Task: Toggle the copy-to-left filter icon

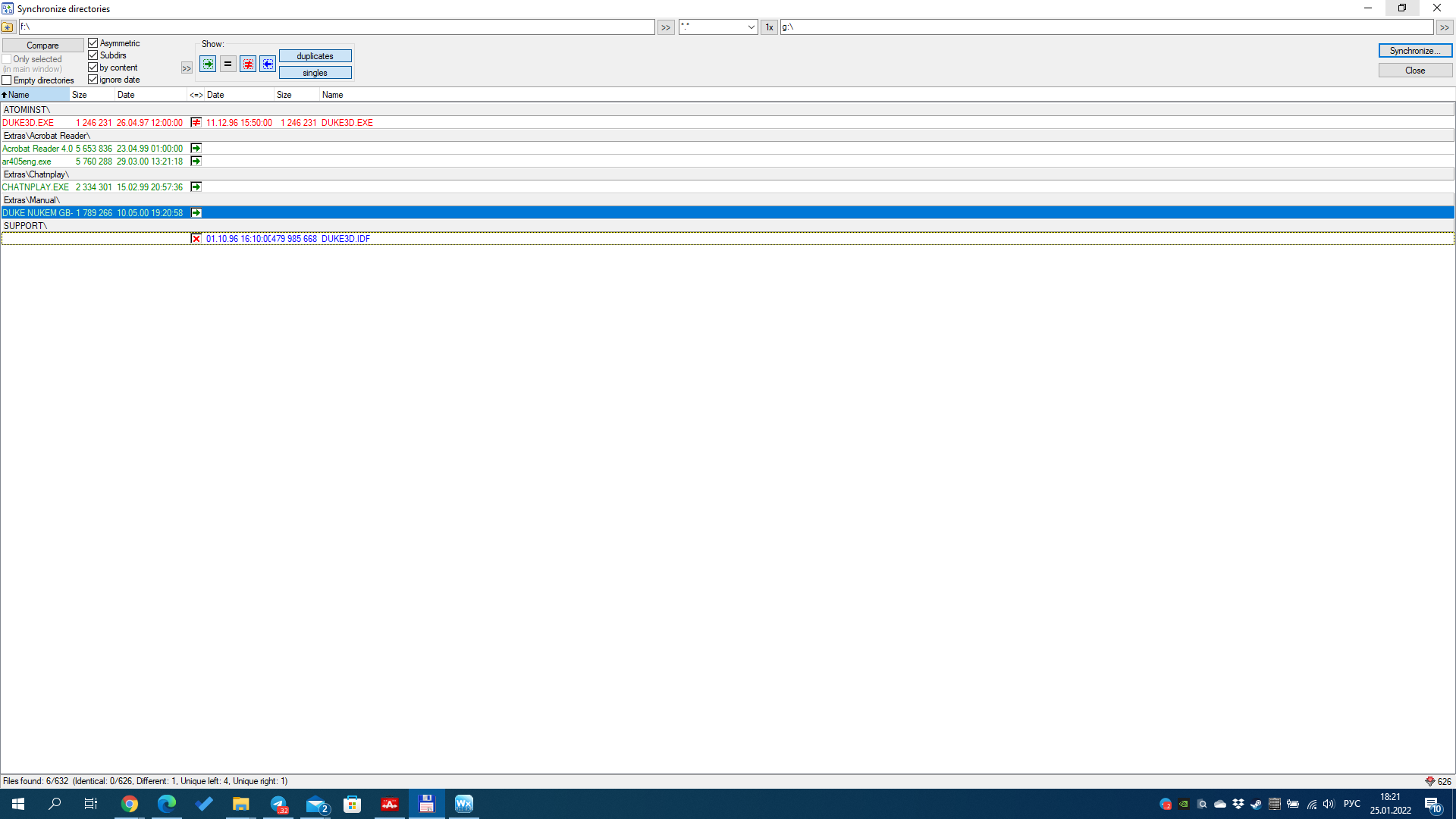Action: click(x=268, y=64)
